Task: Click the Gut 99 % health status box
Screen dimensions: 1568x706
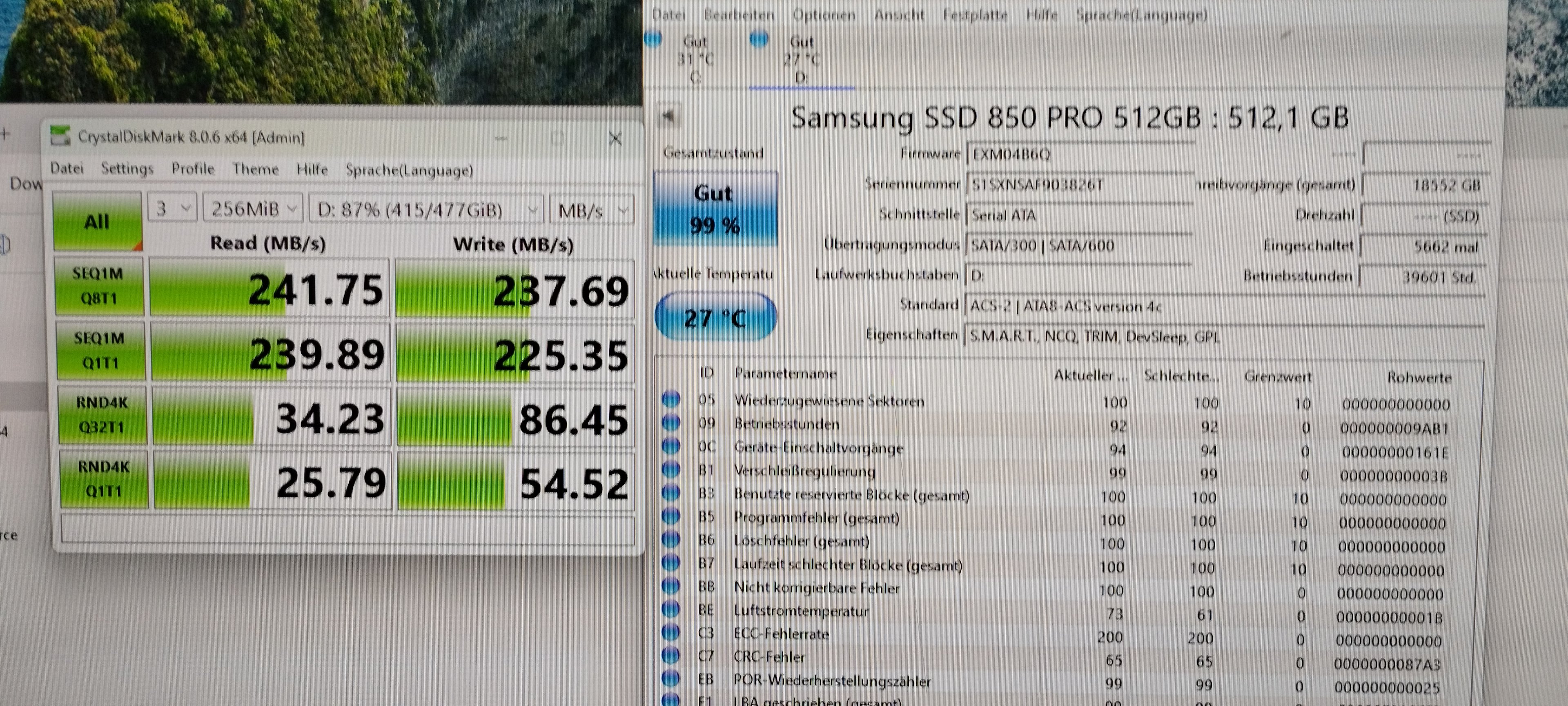Action: click(715, 209)
